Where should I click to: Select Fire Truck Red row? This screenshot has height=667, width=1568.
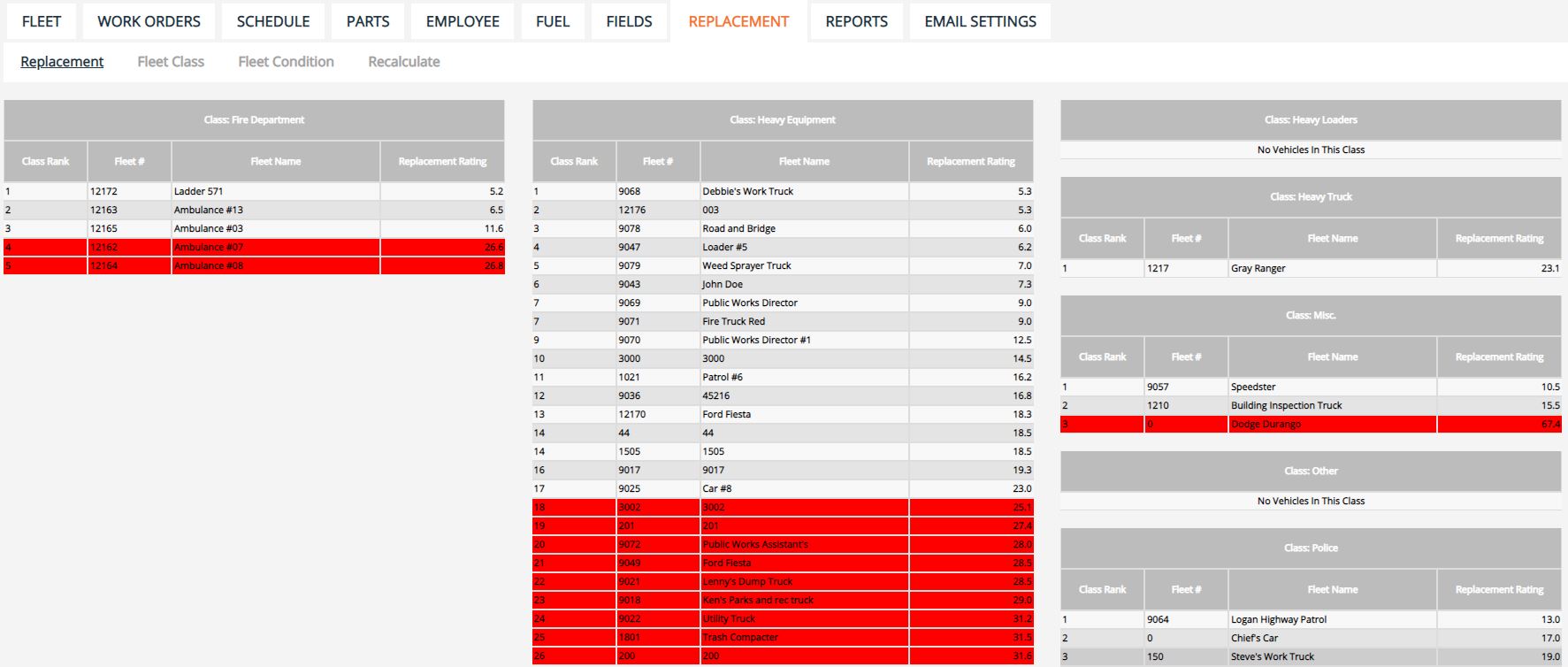[783, 321]
